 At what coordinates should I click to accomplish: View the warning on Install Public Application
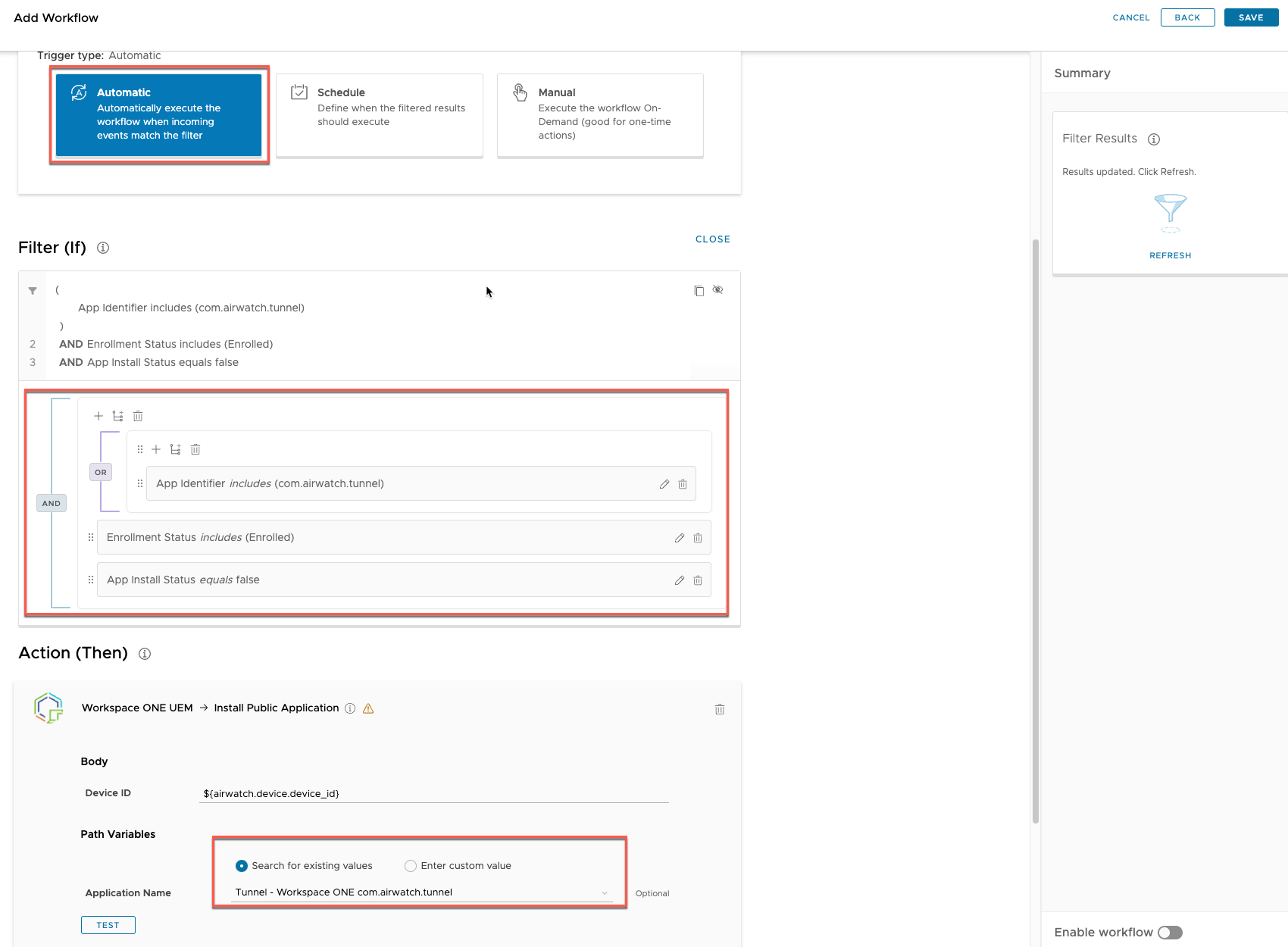click(x=368, y=708)
